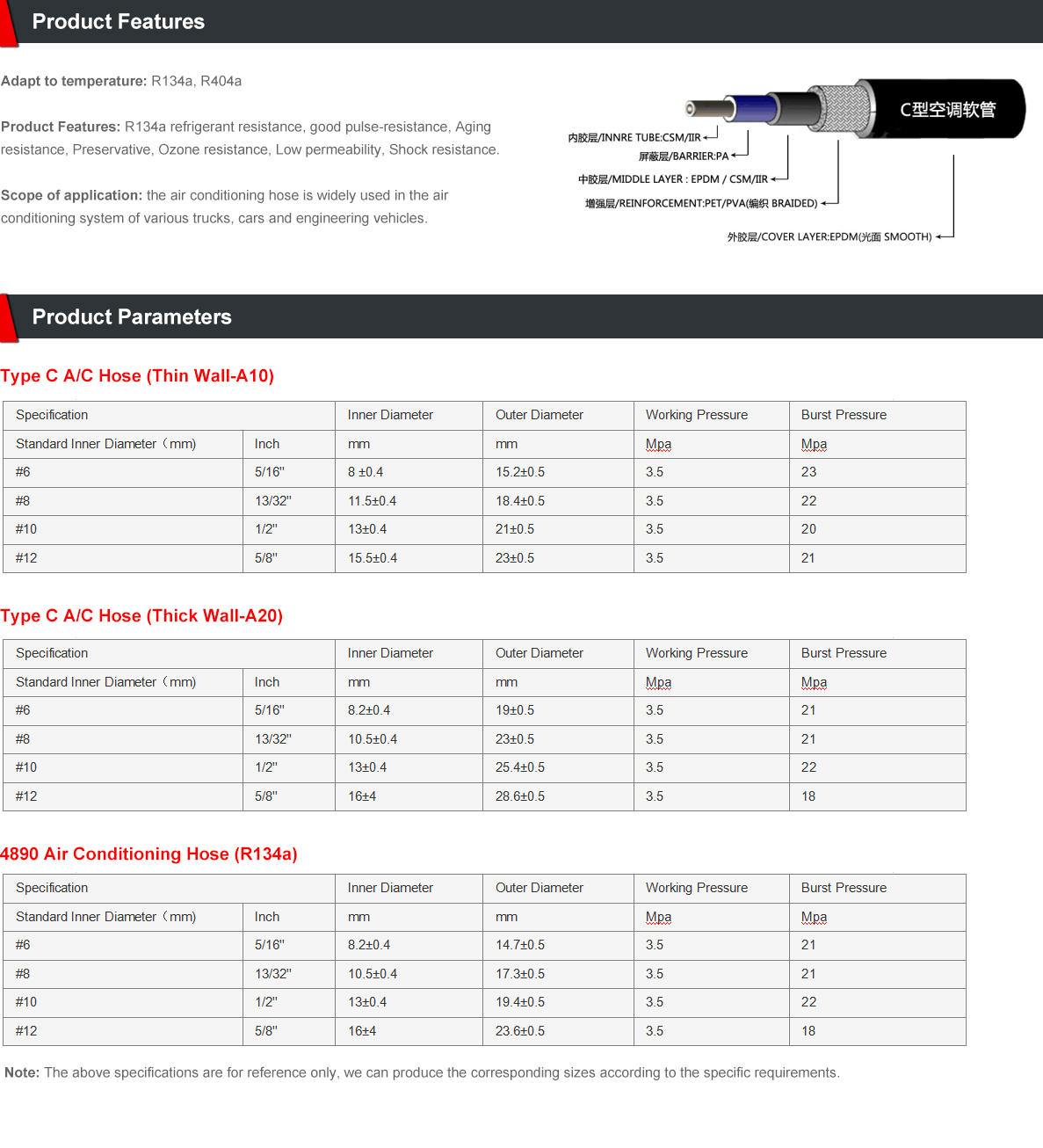The height and width of the screenshot is (1148, 1043).
Task: Select the BARRIER:PA diagram label
Action: click(x=683, y=156)
